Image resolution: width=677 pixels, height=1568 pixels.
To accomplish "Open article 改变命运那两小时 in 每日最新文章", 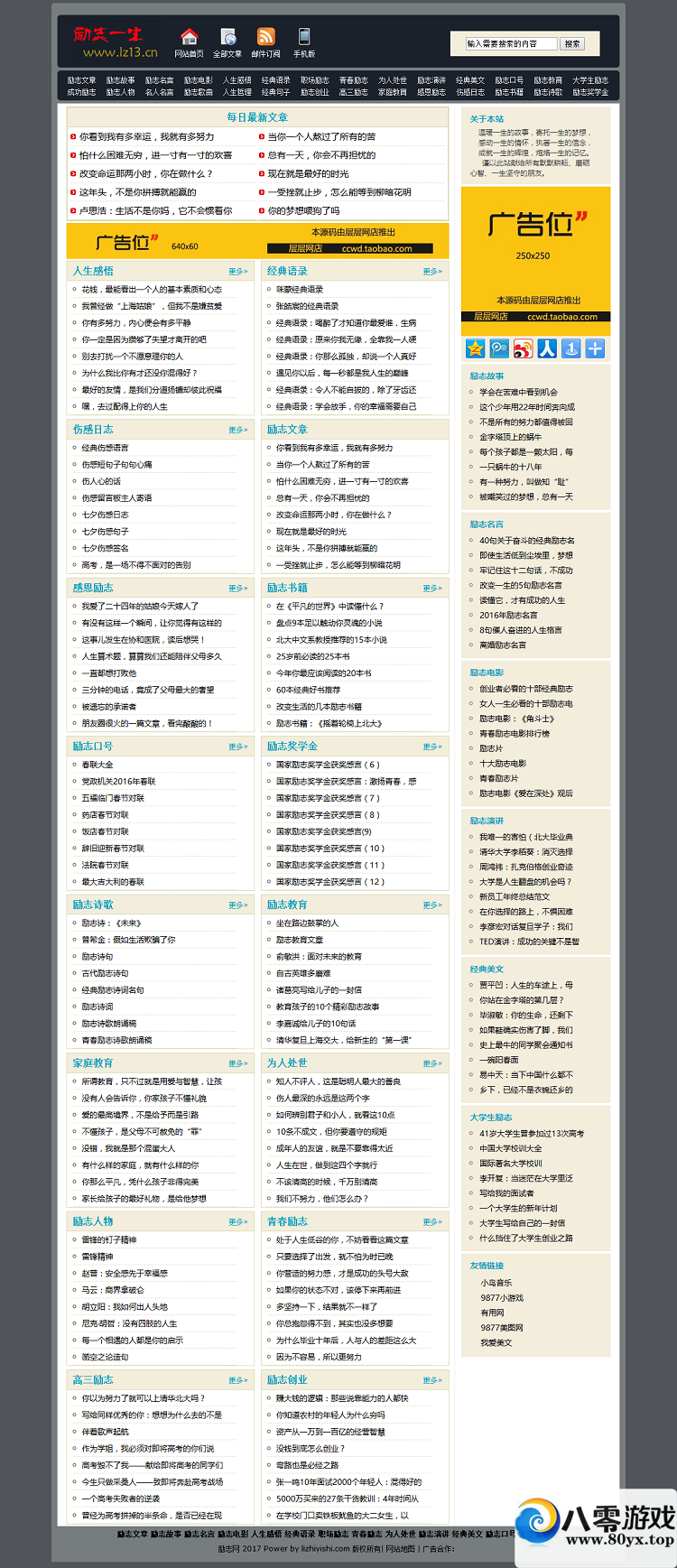I will point(146,173).
